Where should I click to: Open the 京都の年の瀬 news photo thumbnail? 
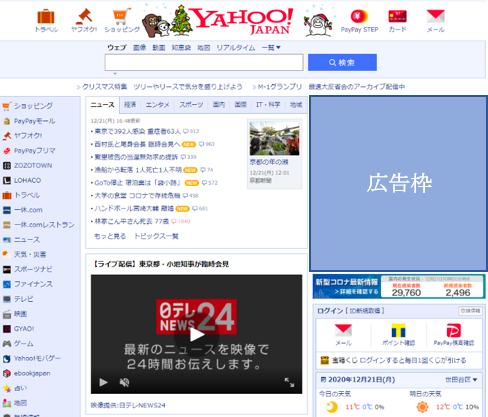tap(275, 138)
